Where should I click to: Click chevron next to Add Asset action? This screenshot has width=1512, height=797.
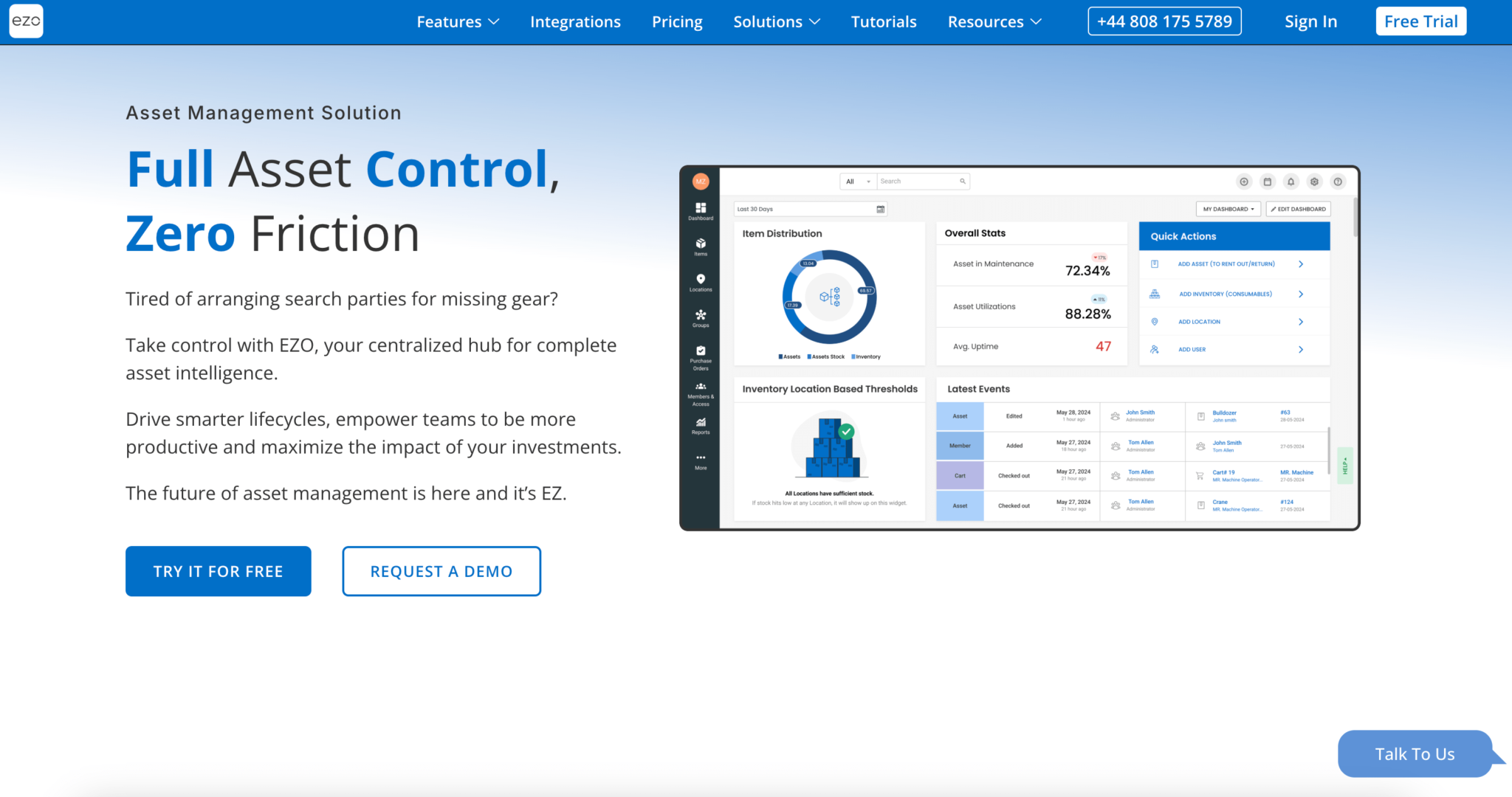coord(1301,264)
